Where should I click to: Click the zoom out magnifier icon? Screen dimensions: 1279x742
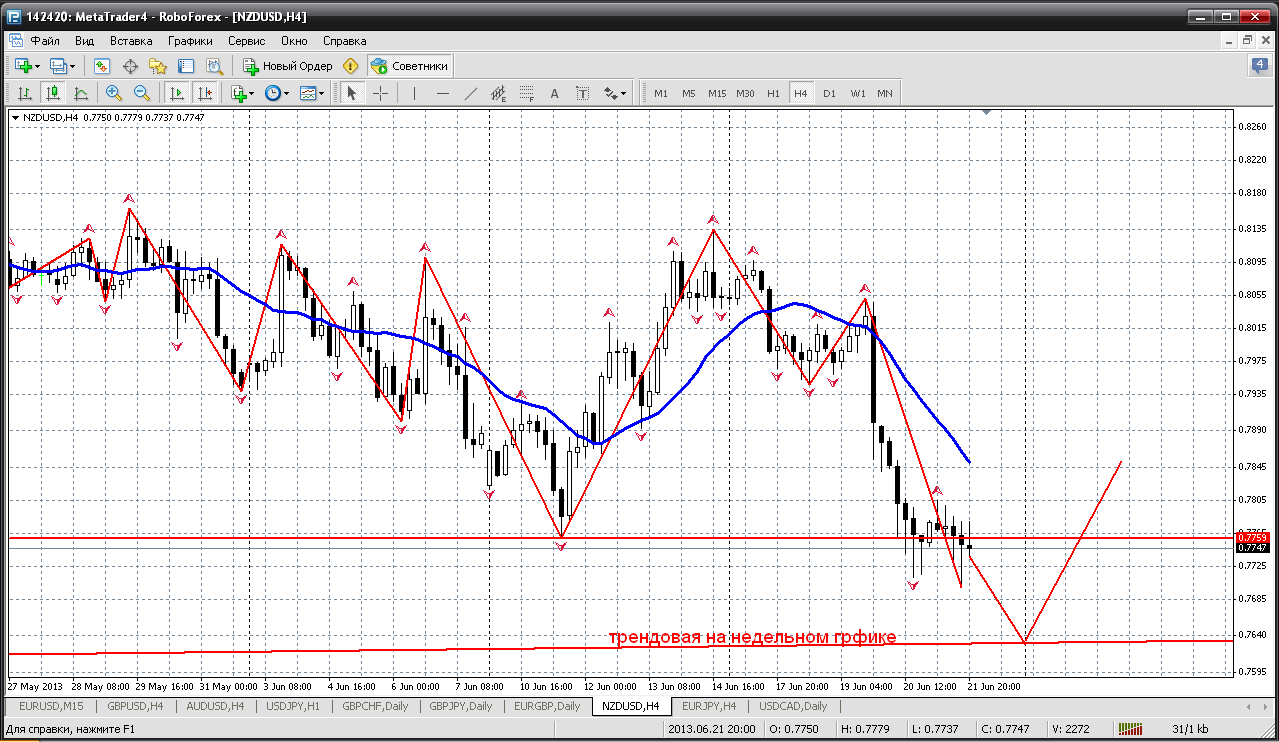pos(142,93)
